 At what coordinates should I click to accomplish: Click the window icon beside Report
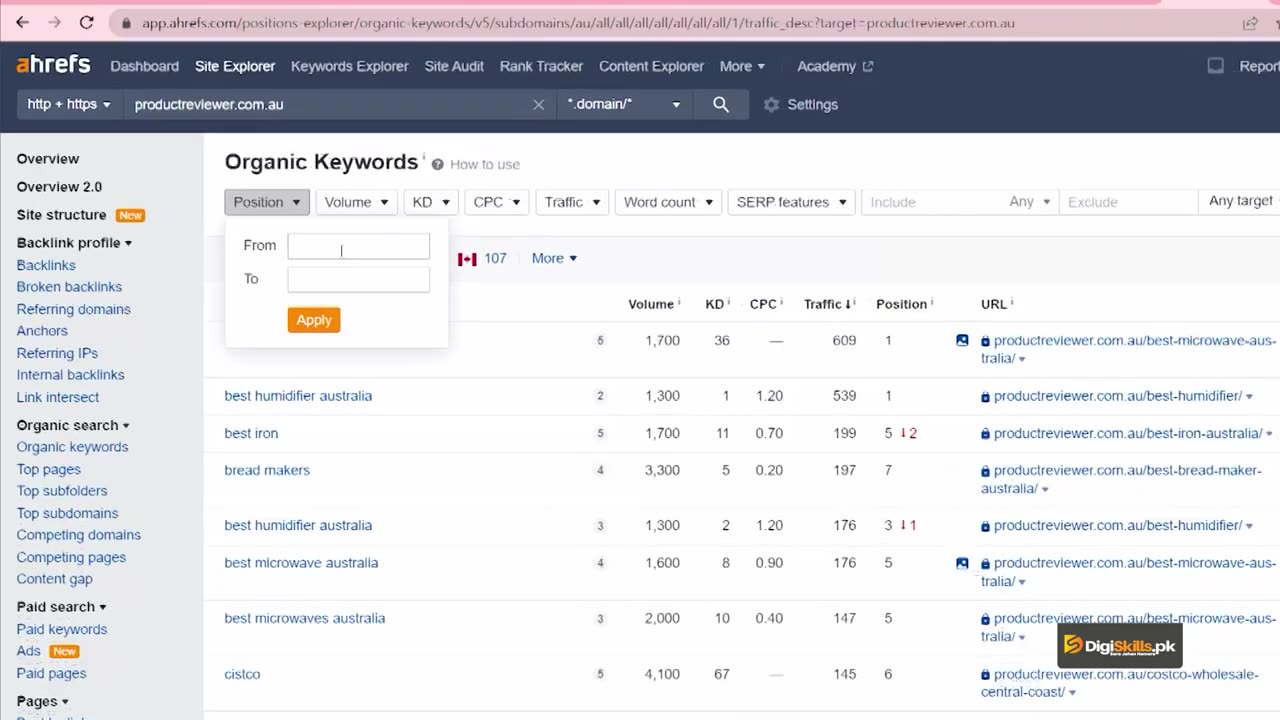click(1216, 66)
